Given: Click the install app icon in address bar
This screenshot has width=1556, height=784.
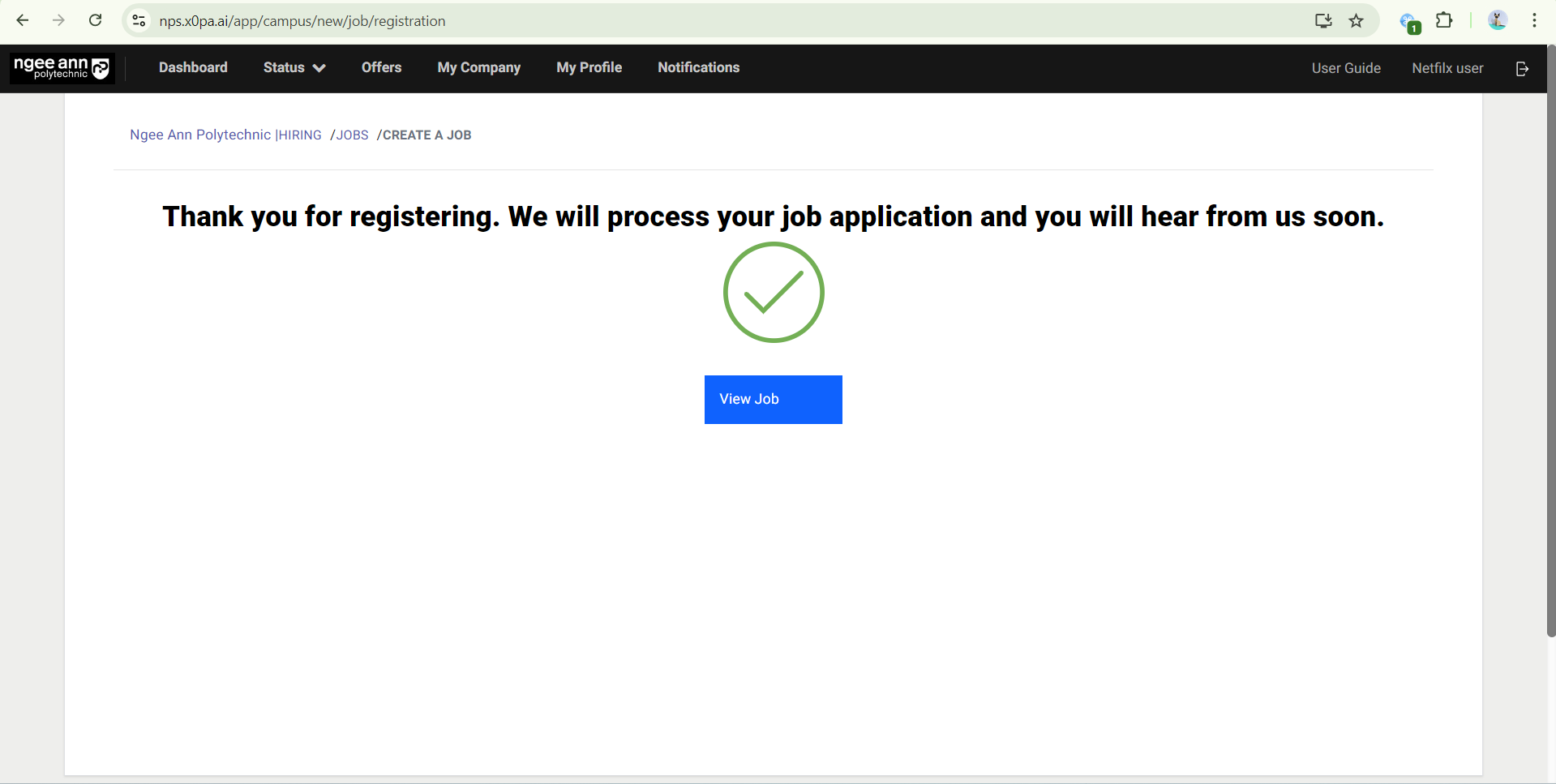Looking at the screenshot, I should 1322,20.
